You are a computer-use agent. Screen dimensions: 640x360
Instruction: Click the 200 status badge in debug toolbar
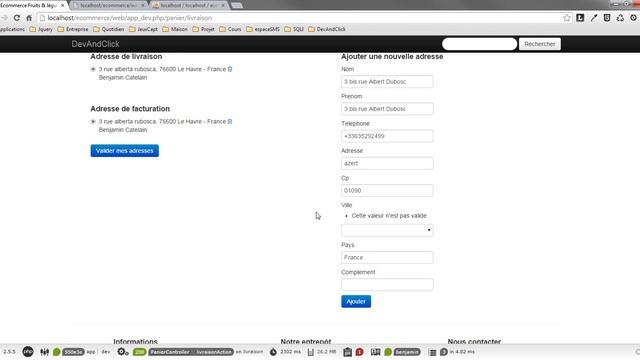[140, 352]
